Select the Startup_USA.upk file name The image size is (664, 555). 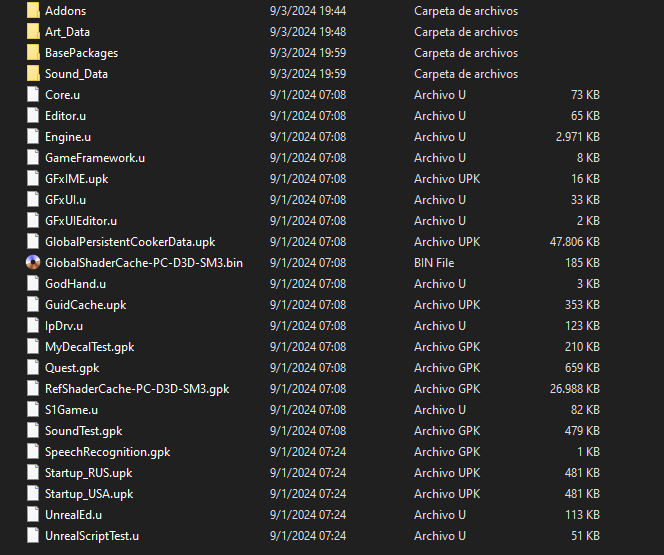pos(89,493)
